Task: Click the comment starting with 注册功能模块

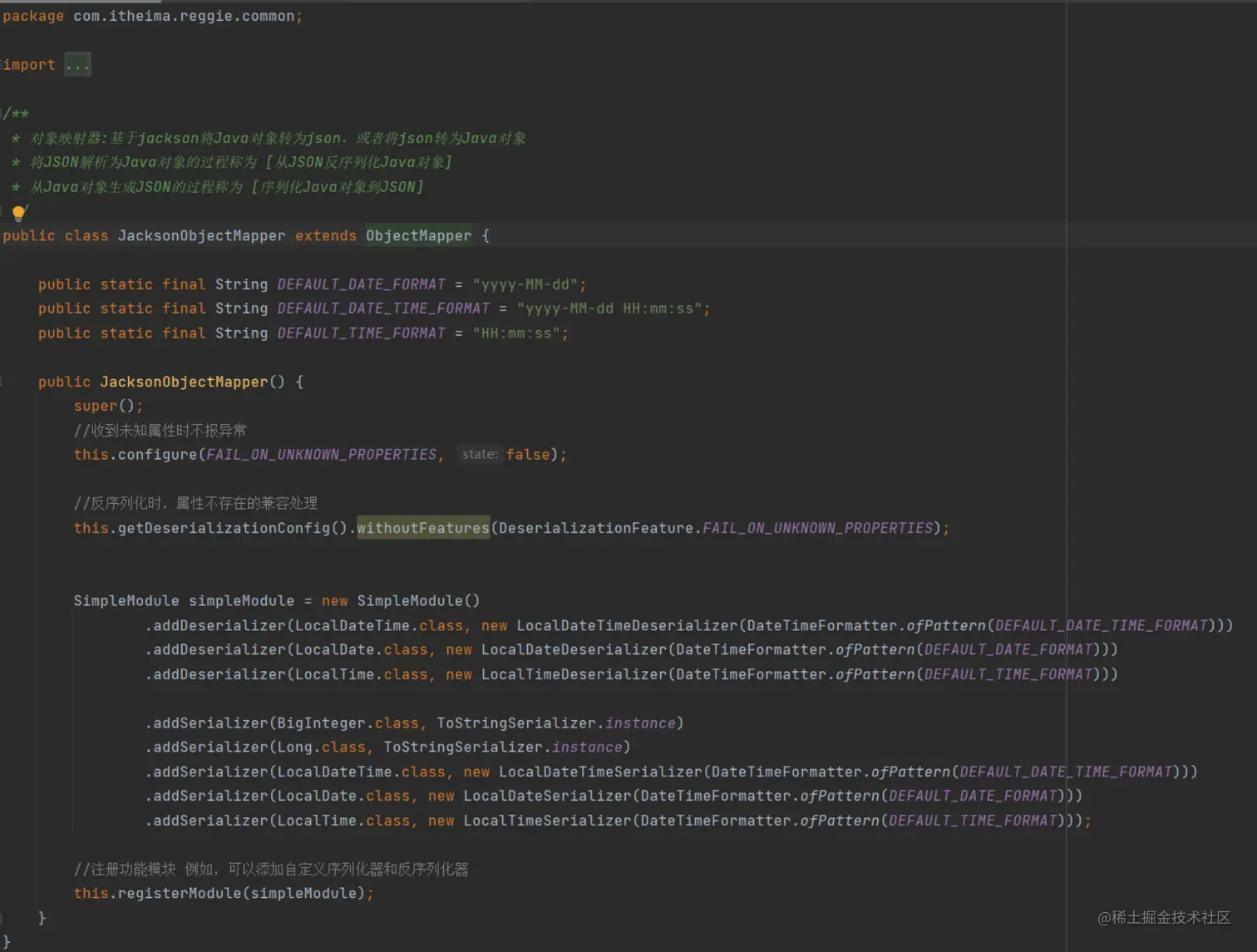Action: click(271, 870)
